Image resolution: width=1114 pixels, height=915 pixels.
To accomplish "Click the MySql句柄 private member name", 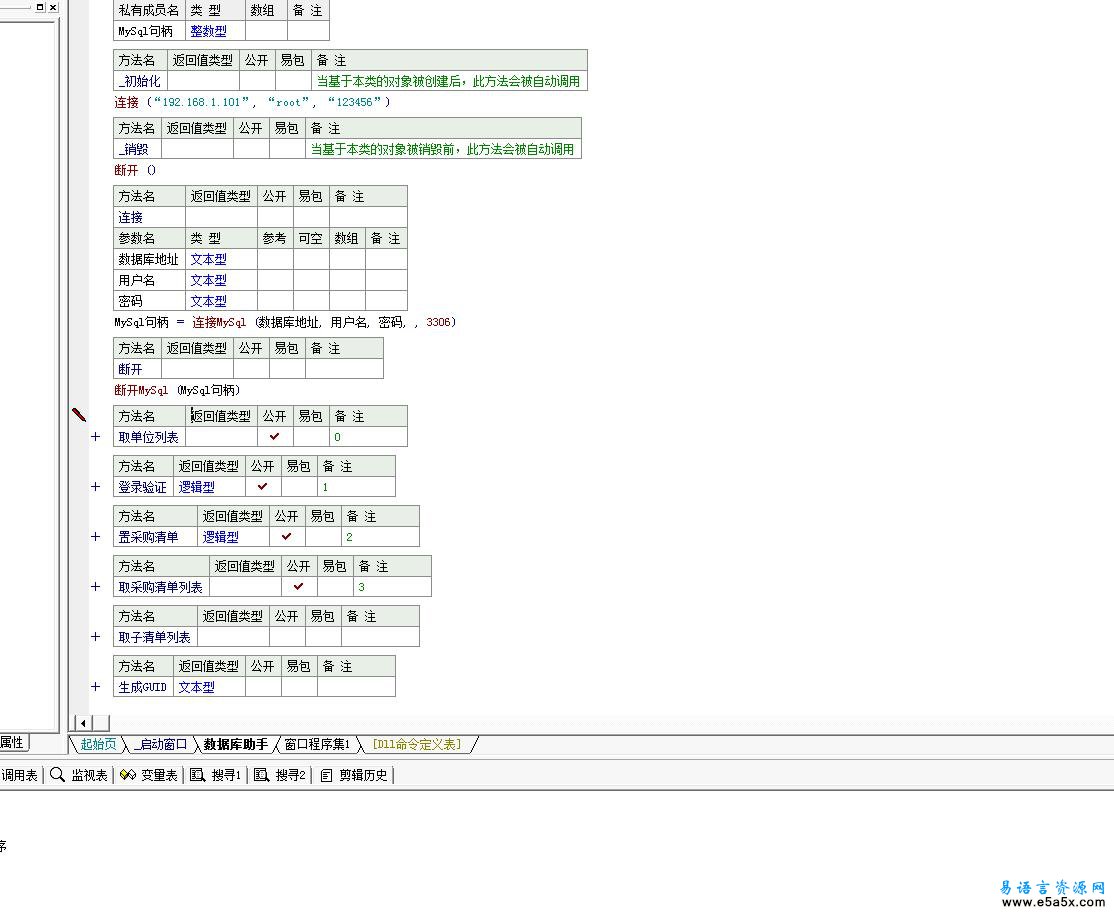I will pyautogui.click(x=149, y=31).
